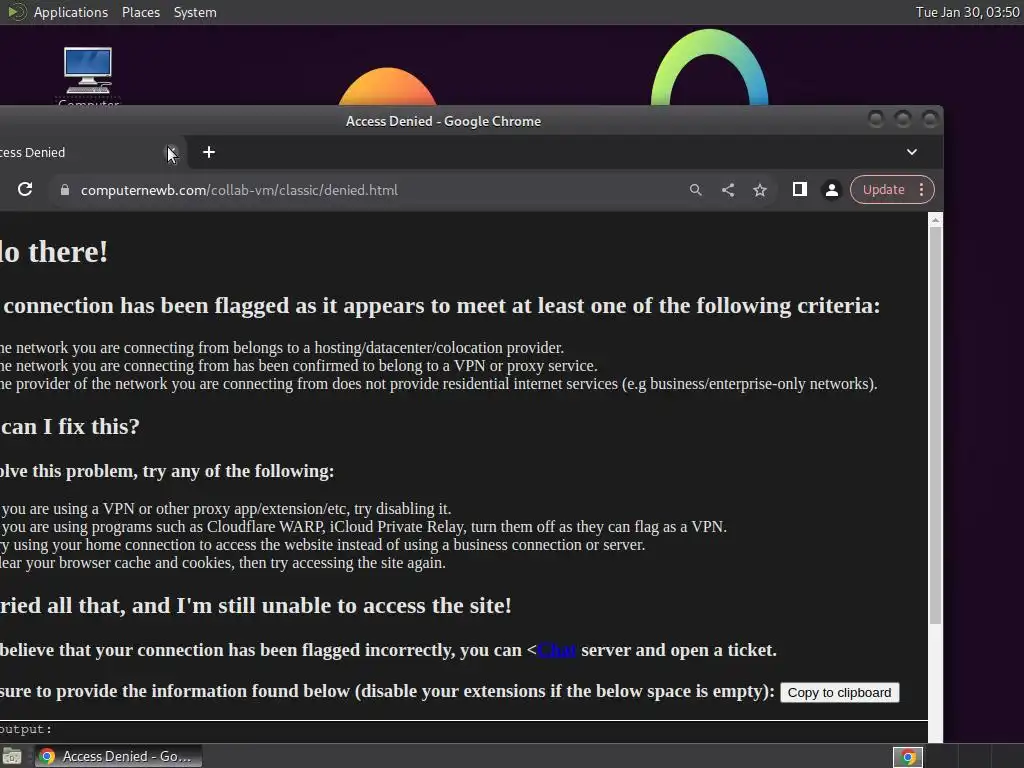Open a new tab with the plus icon
1024x768 pixels.
tap(209, 152)
